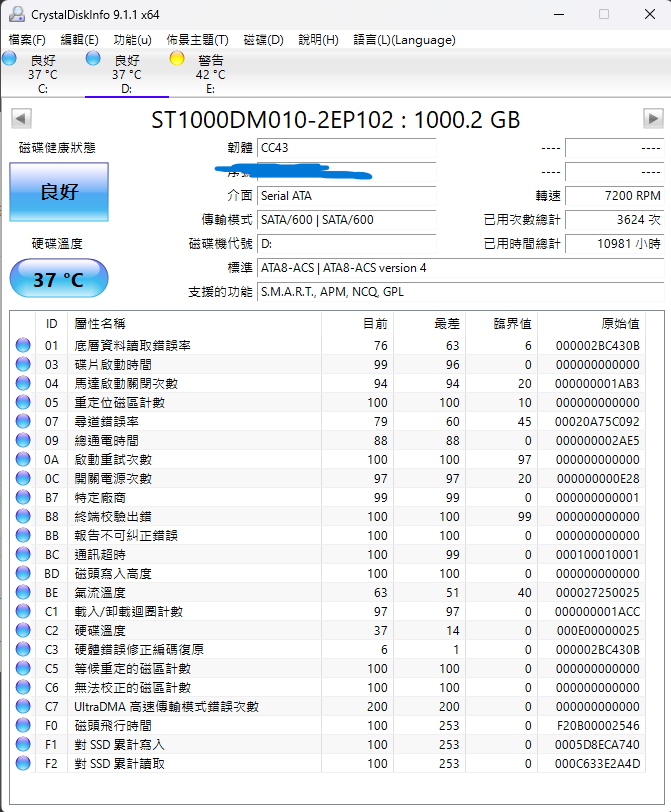This screenshot has width=671, height=812.
Task: Click the 臨界值 column header
Action: coord(502,324)
